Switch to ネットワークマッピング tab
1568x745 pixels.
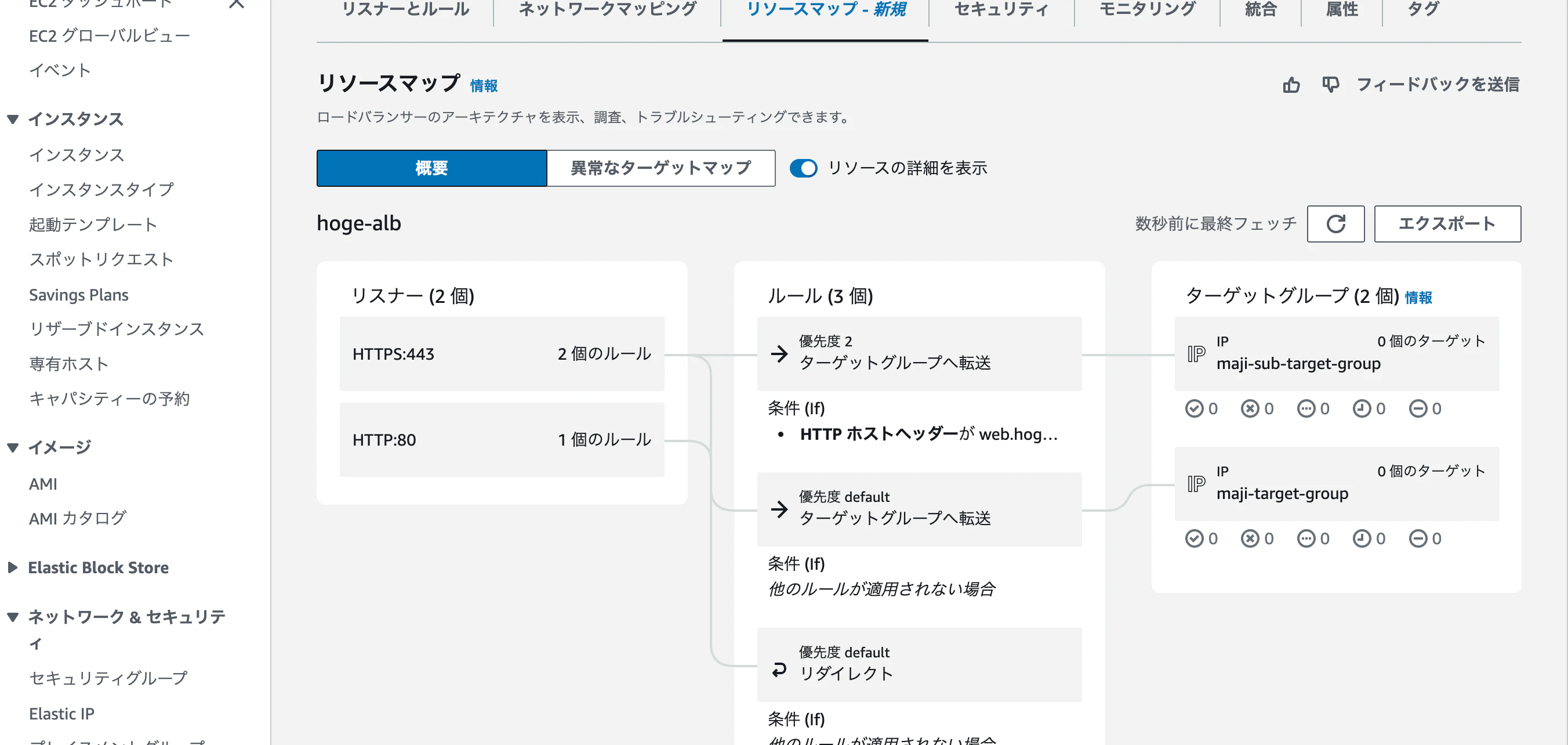click(608, 9)
